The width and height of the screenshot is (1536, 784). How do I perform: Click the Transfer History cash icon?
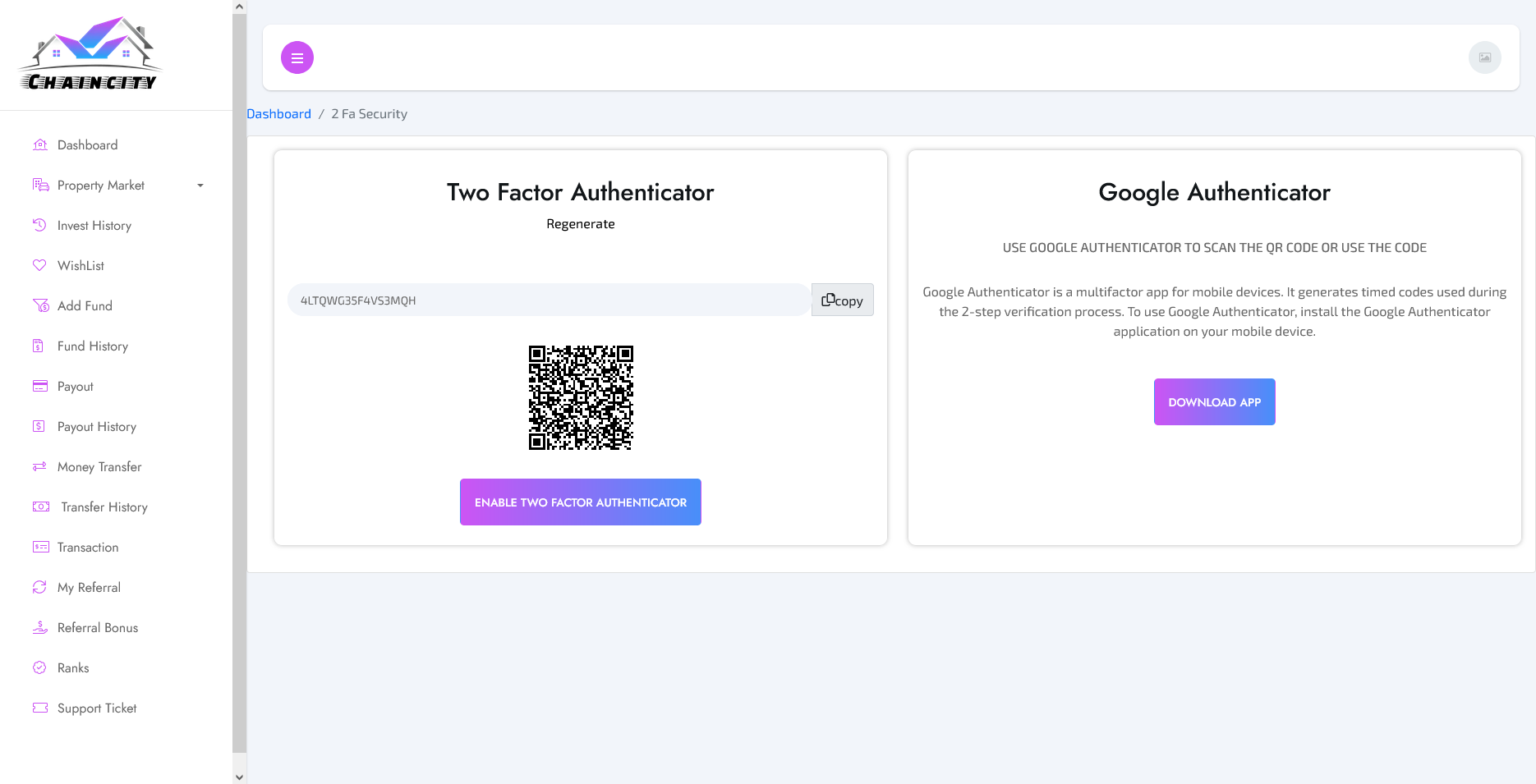click(x=41, y=507)
